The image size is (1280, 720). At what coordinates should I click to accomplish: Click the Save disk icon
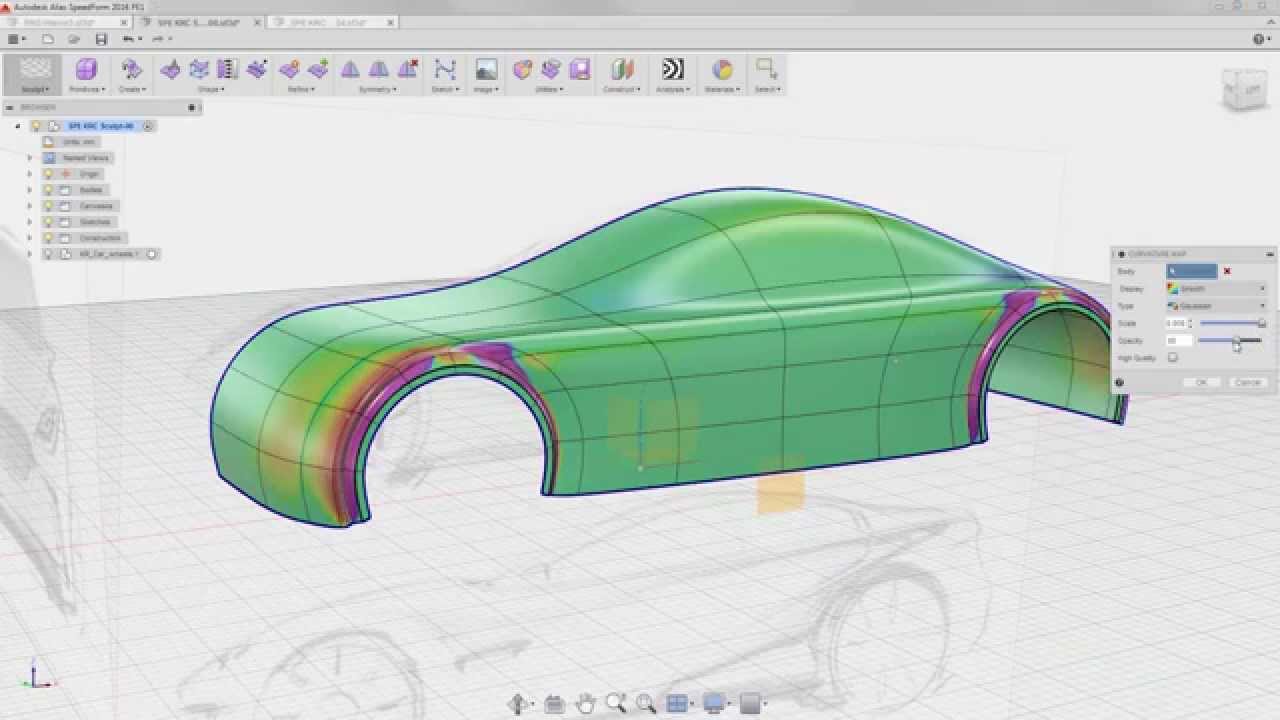101,39
